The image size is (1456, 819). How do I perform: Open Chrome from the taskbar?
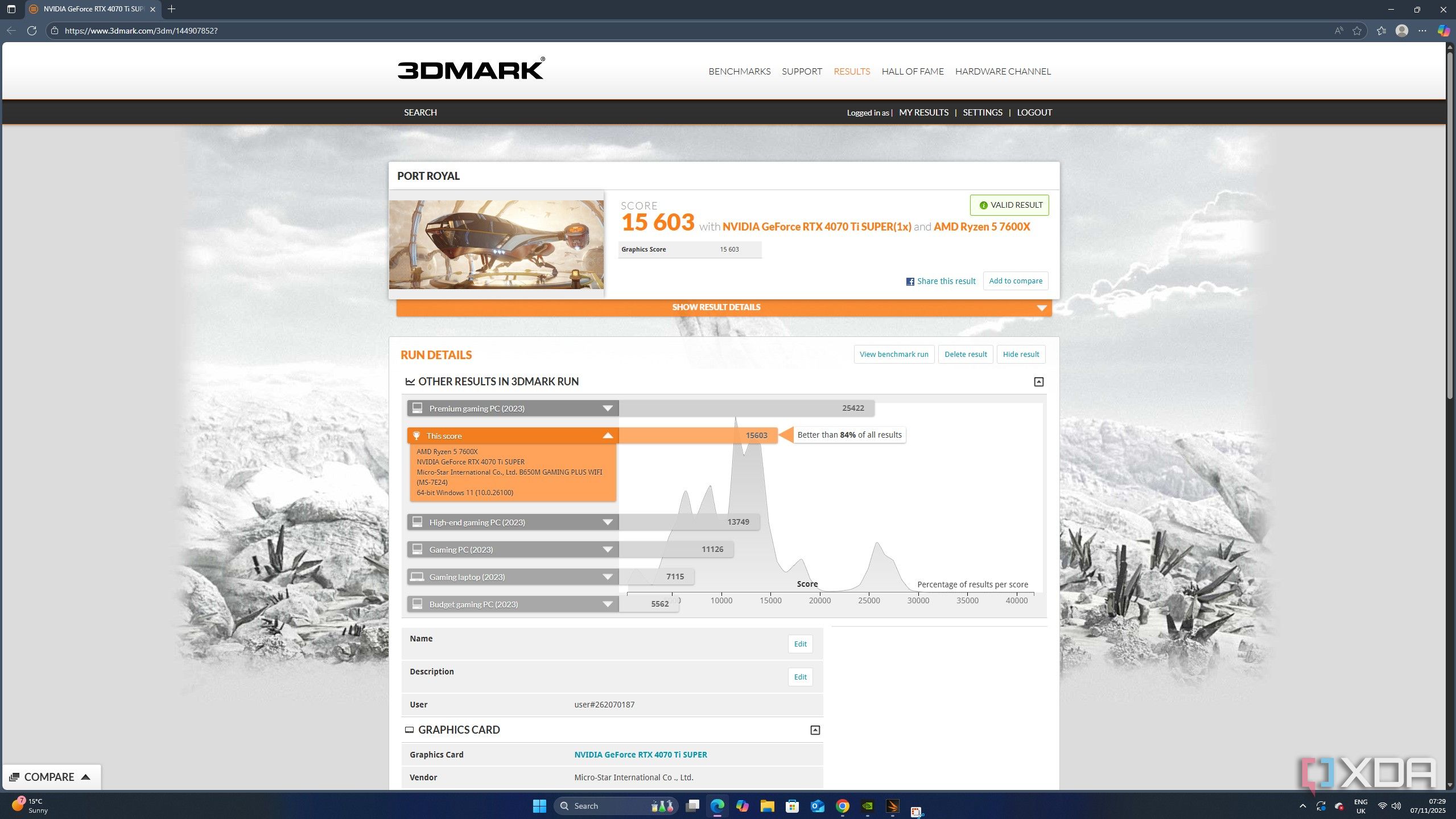coord(842,806)
